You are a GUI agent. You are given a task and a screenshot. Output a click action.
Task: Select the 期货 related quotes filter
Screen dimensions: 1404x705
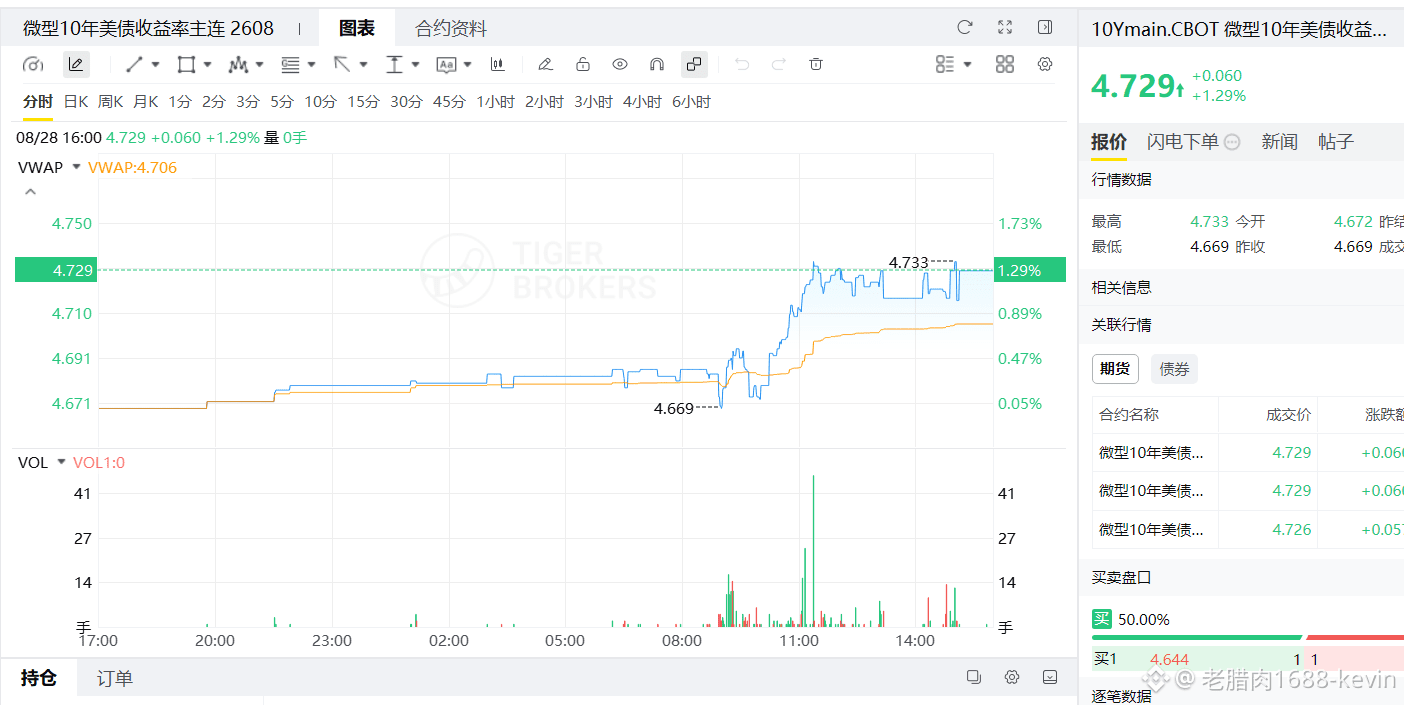tap(1115, 369)
